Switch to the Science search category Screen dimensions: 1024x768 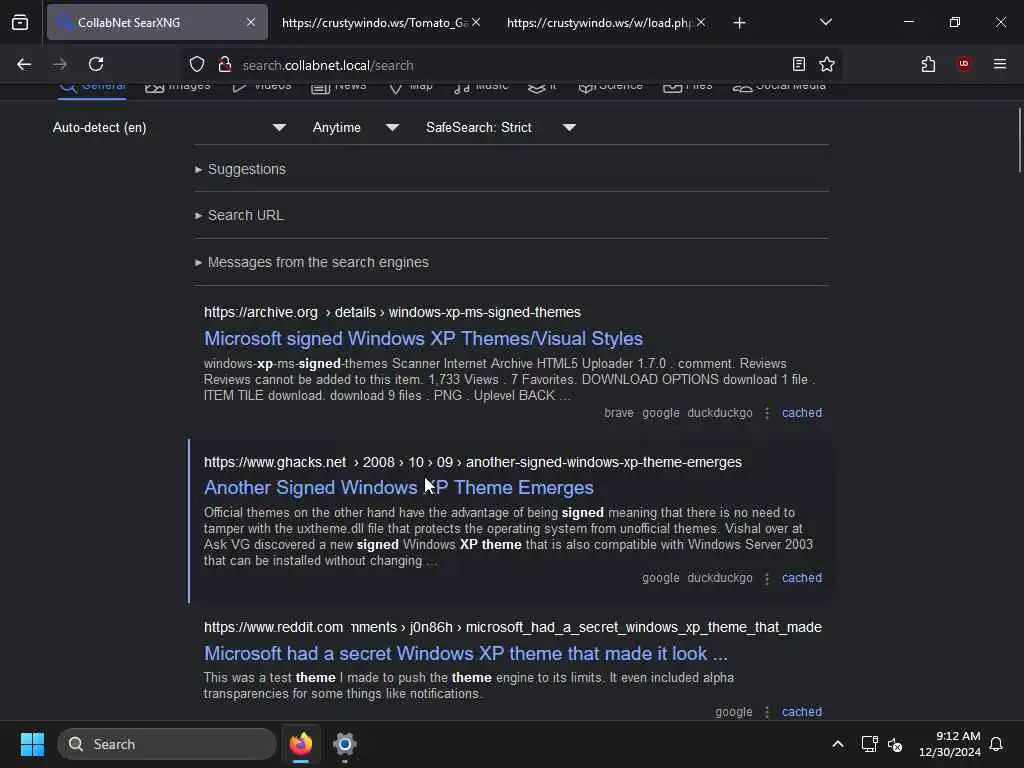click(610, 88)
